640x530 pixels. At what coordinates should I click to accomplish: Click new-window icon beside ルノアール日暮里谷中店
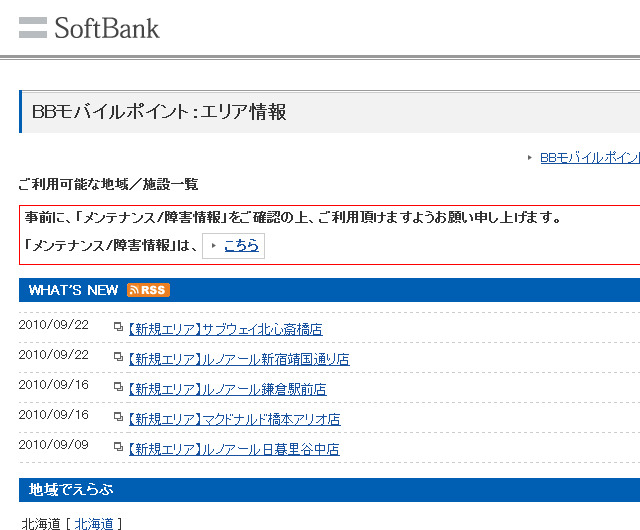click(119, 447)
